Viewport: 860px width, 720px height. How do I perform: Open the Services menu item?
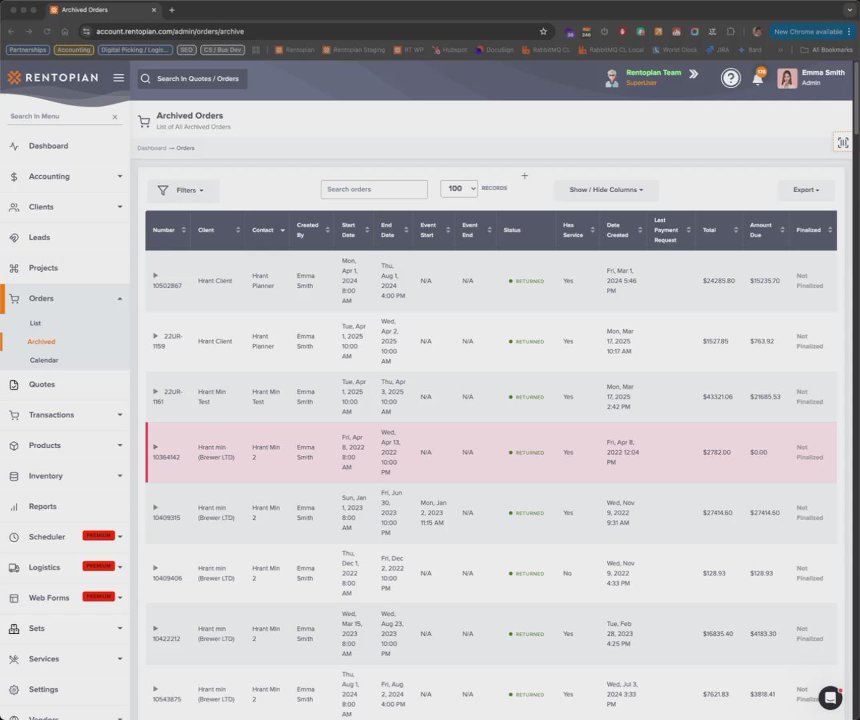pos(65,659)
